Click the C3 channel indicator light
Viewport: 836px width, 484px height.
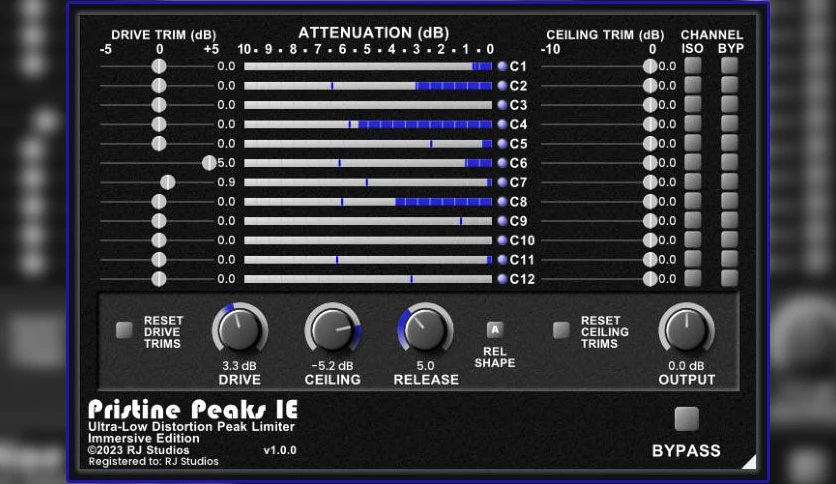coord(502,105)
